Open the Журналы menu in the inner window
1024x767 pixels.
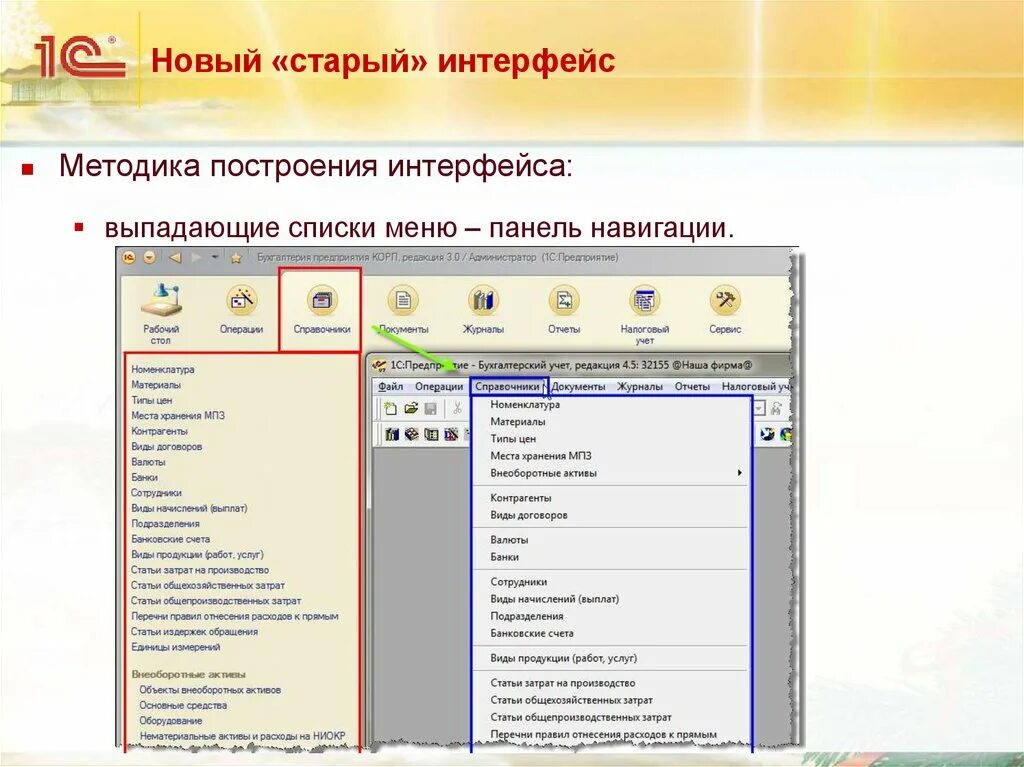tap(641, 387)
